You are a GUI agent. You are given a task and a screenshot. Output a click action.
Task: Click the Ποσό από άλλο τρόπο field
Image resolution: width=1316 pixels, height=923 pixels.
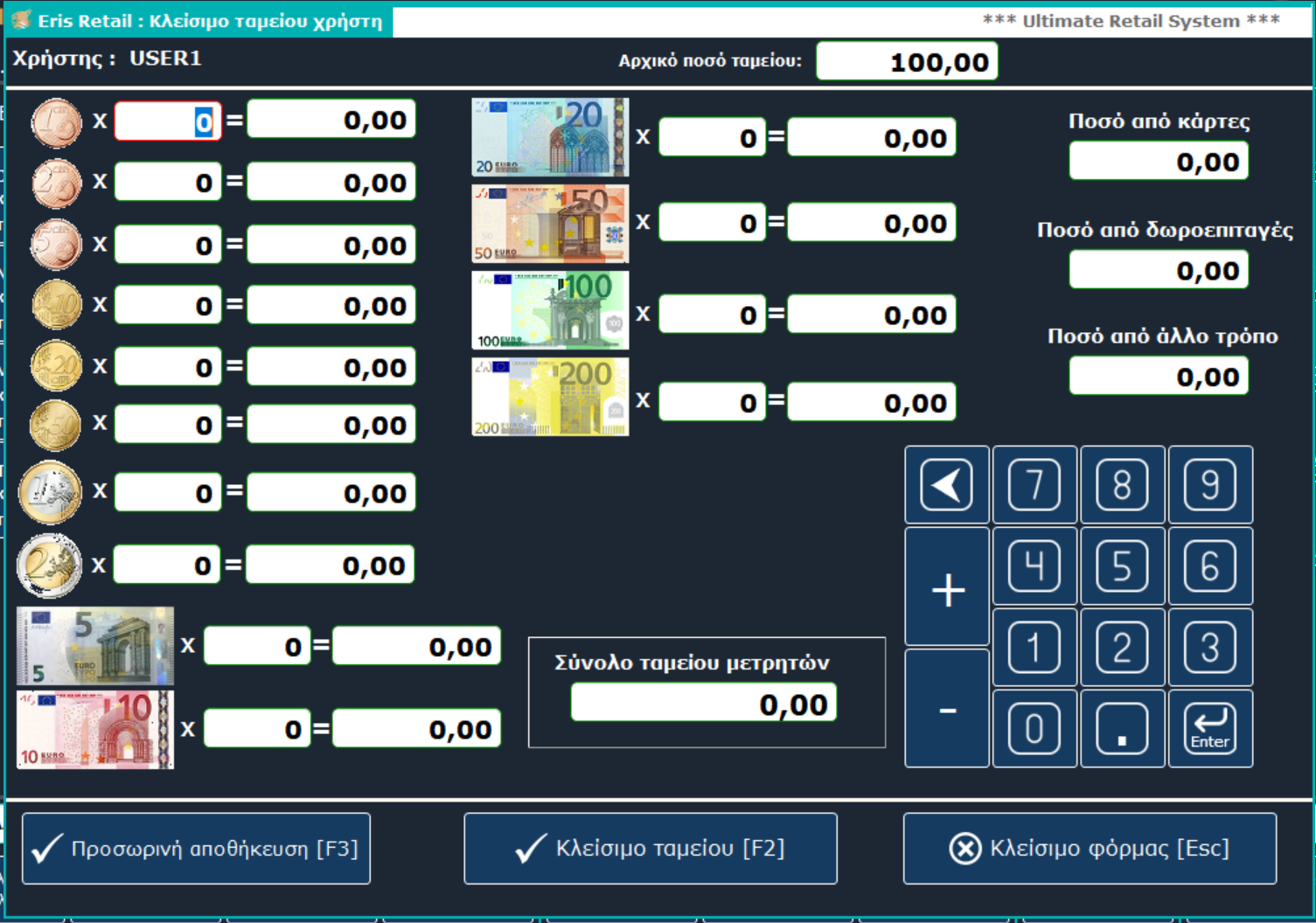click(1159, 377)
